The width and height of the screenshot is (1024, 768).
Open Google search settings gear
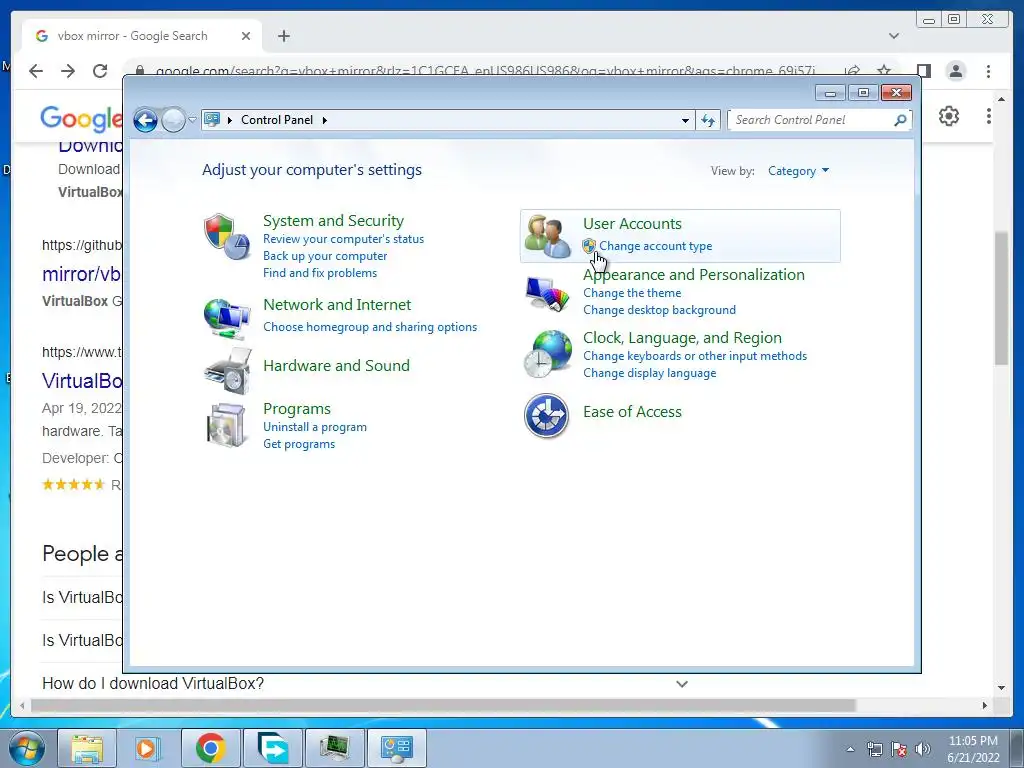pos(949,116)
